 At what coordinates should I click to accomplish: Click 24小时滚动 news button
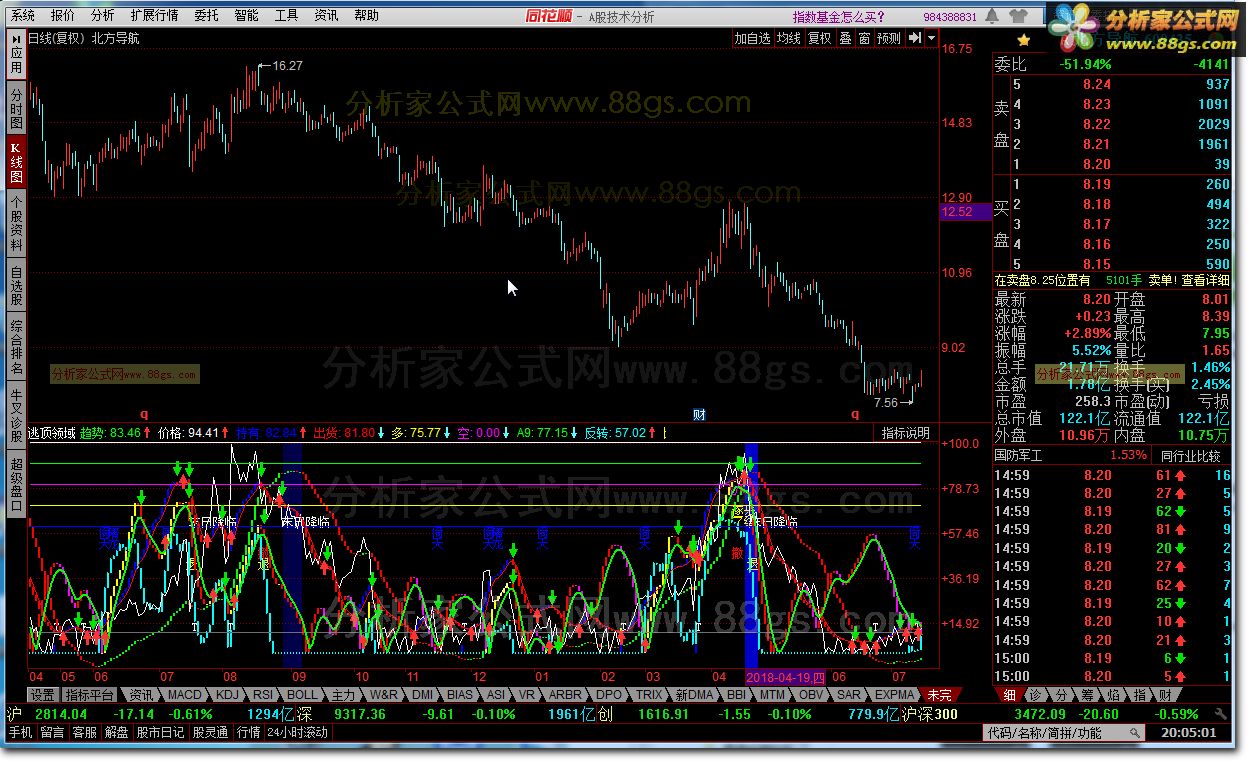coord(298,732)
